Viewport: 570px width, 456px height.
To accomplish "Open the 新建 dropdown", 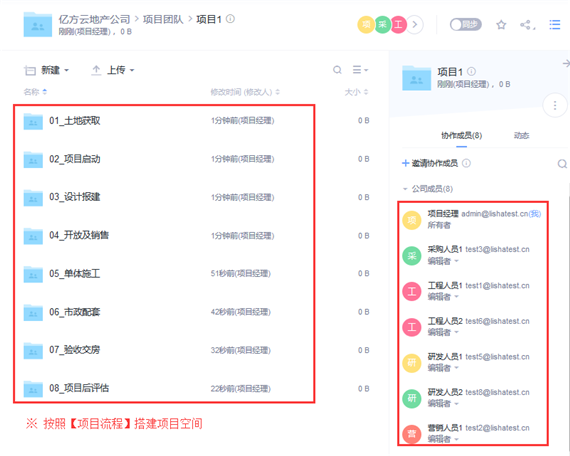I will pos(47,70).
